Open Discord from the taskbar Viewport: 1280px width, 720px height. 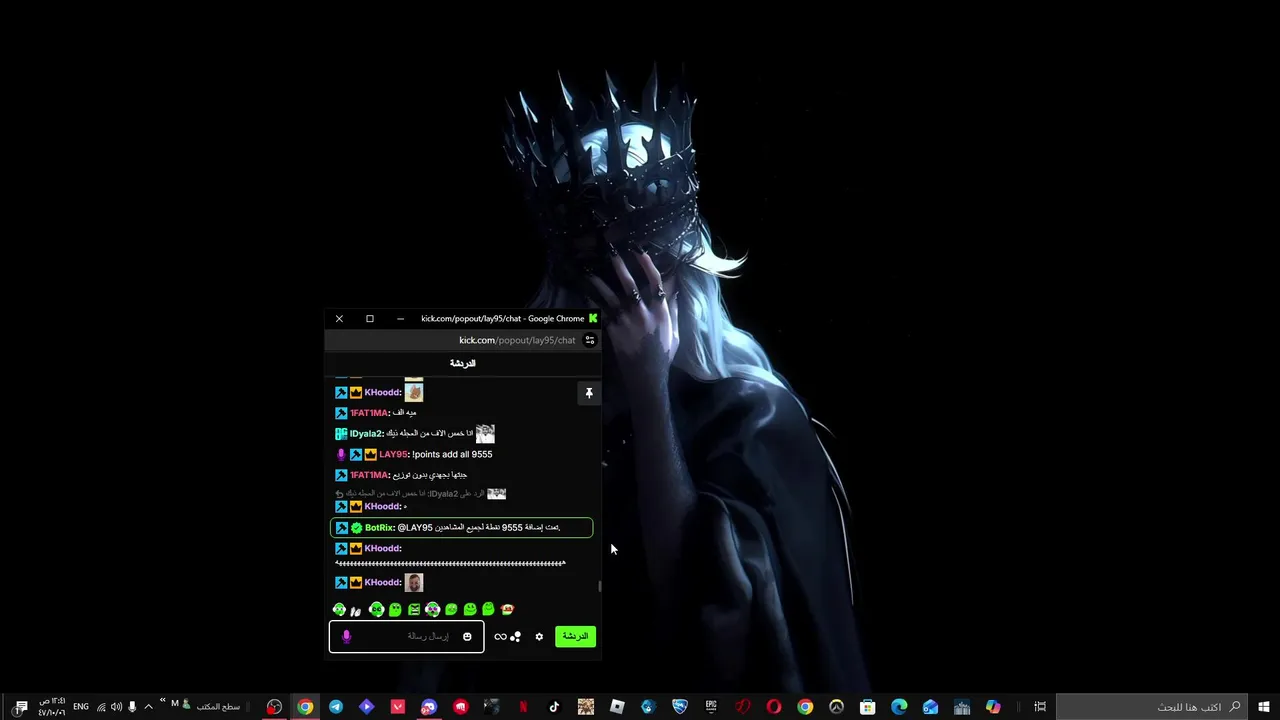click(429, 707)
